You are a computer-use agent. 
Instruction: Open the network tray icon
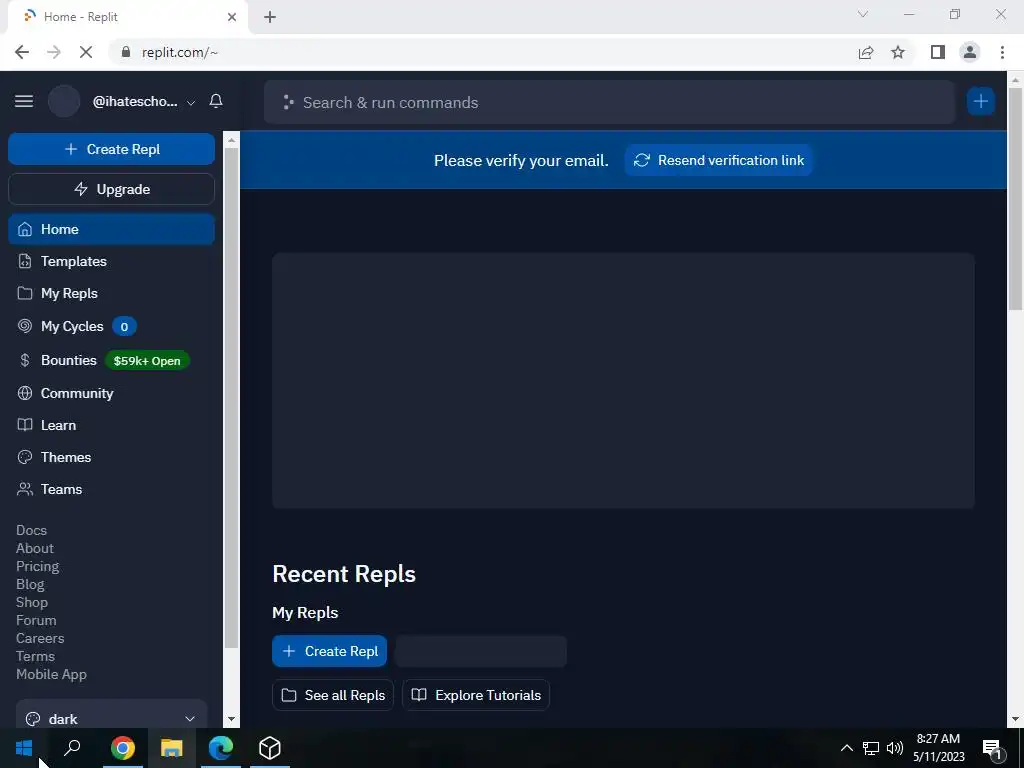pos(871,748)
